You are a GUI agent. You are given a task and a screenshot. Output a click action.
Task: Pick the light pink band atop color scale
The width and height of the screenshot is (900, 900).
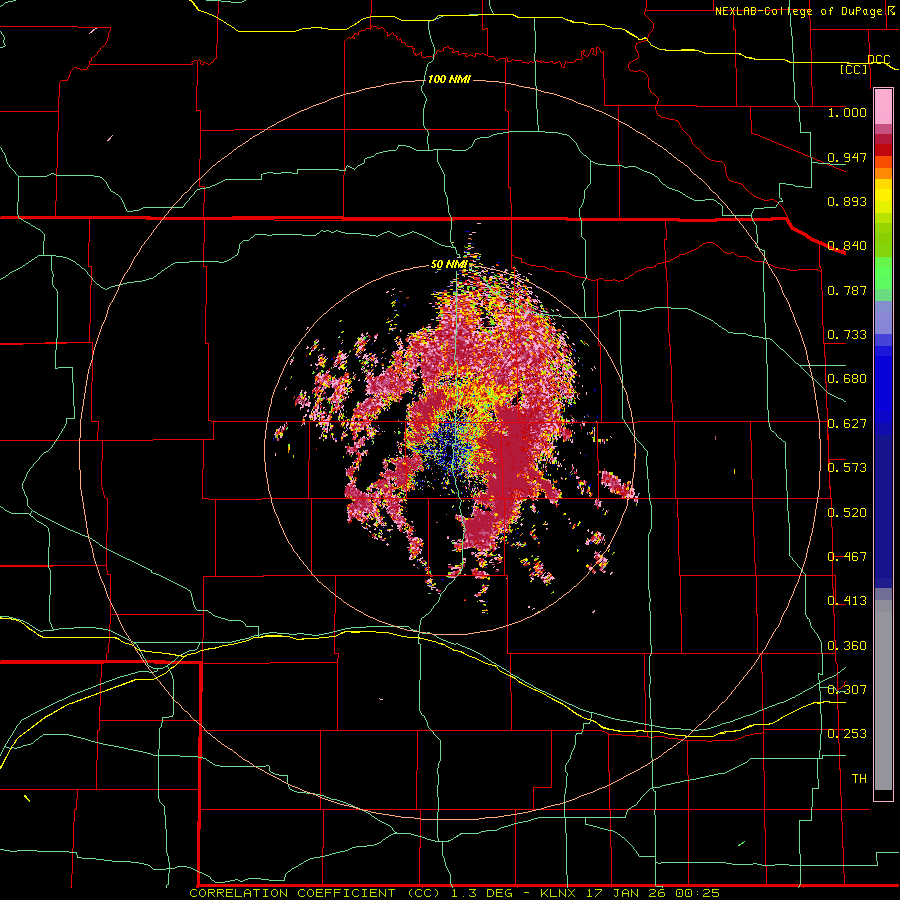883,107
